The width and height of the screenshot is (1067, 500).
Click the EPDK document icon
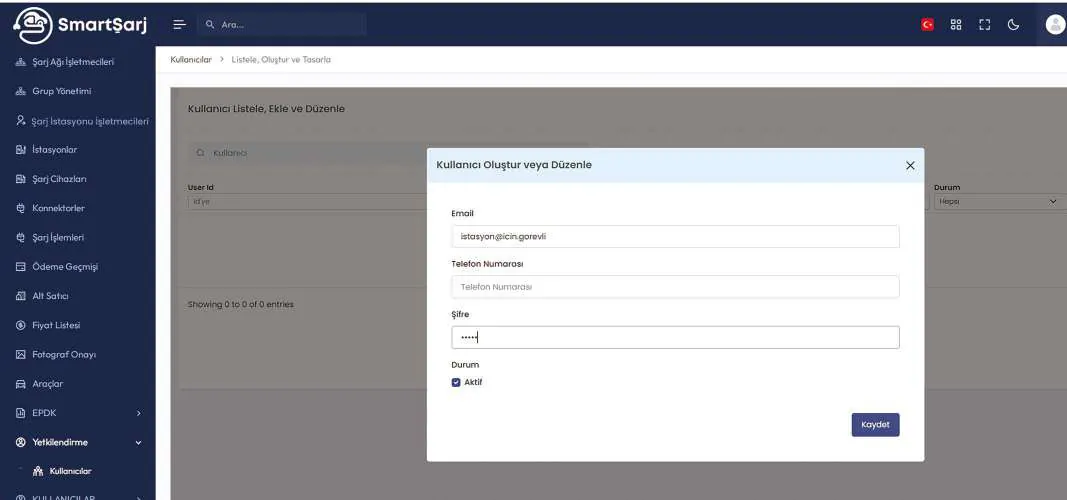click(x=20, y=413)
